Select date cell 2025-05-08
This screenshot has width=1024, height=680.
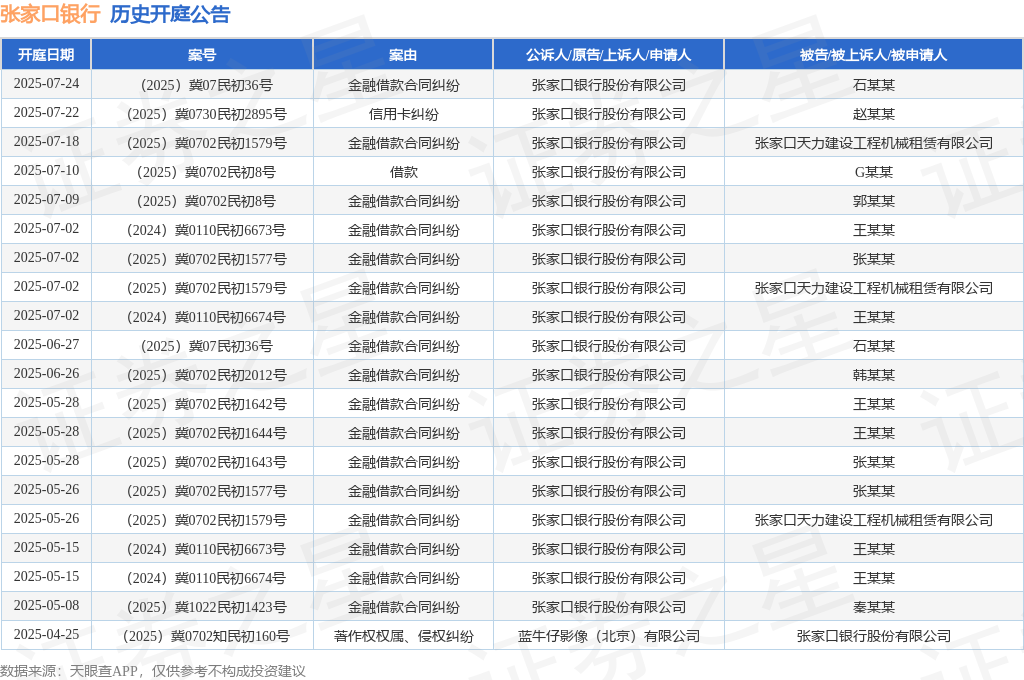[46, 606]
